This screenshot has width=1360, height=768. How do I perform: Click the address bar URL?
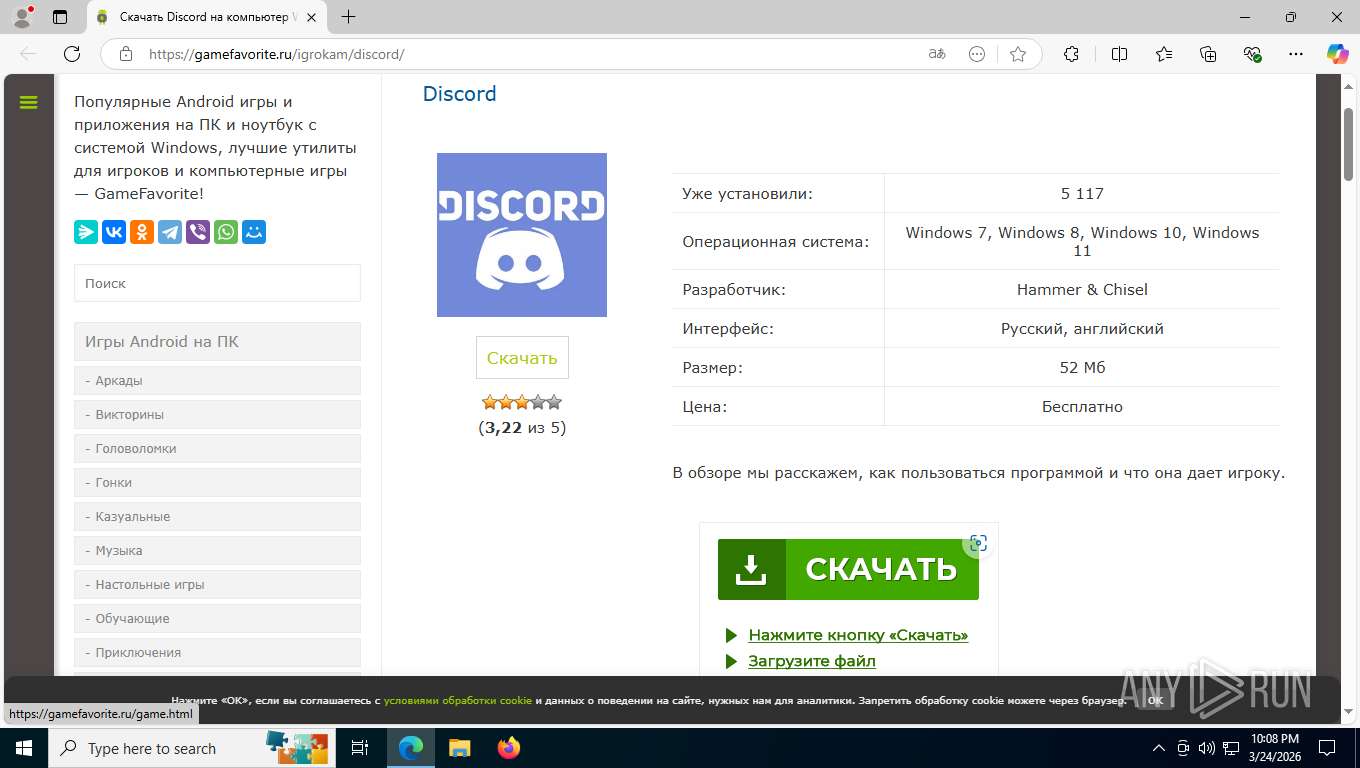tap(276, 55)
